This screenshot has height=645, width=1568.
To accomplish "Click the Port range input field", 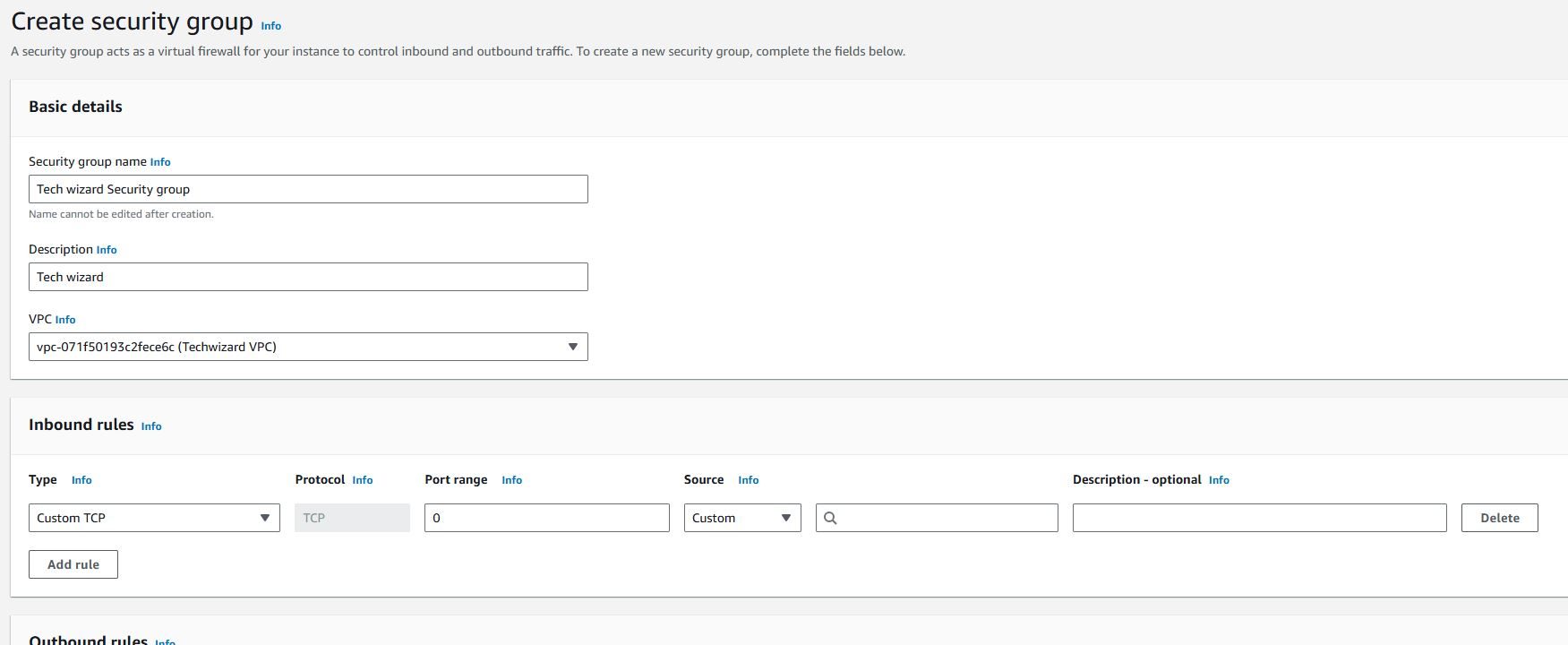I will click(x=547, y=518).
